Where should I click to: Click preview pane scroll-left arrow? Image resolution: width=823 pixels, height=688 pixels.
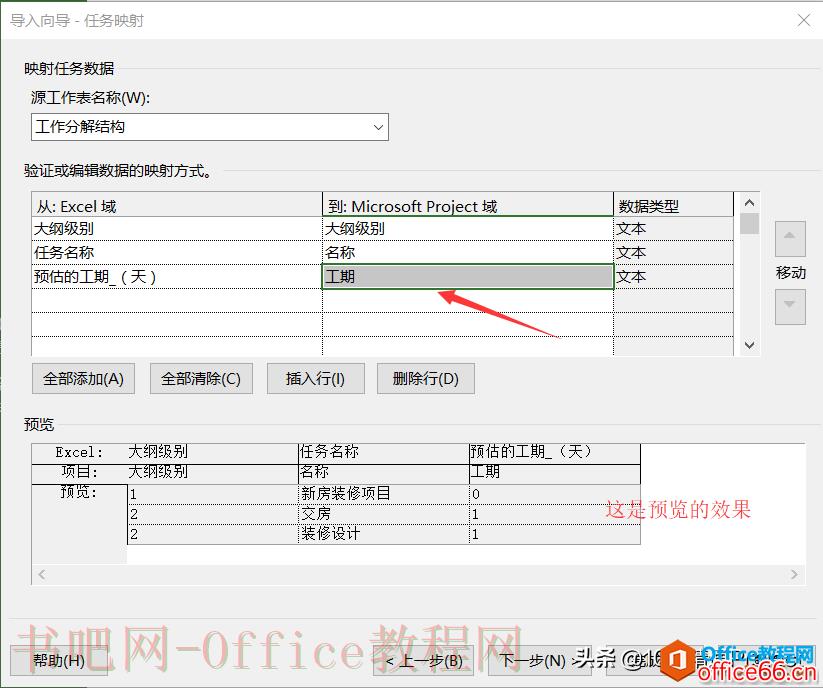point(42,574)
